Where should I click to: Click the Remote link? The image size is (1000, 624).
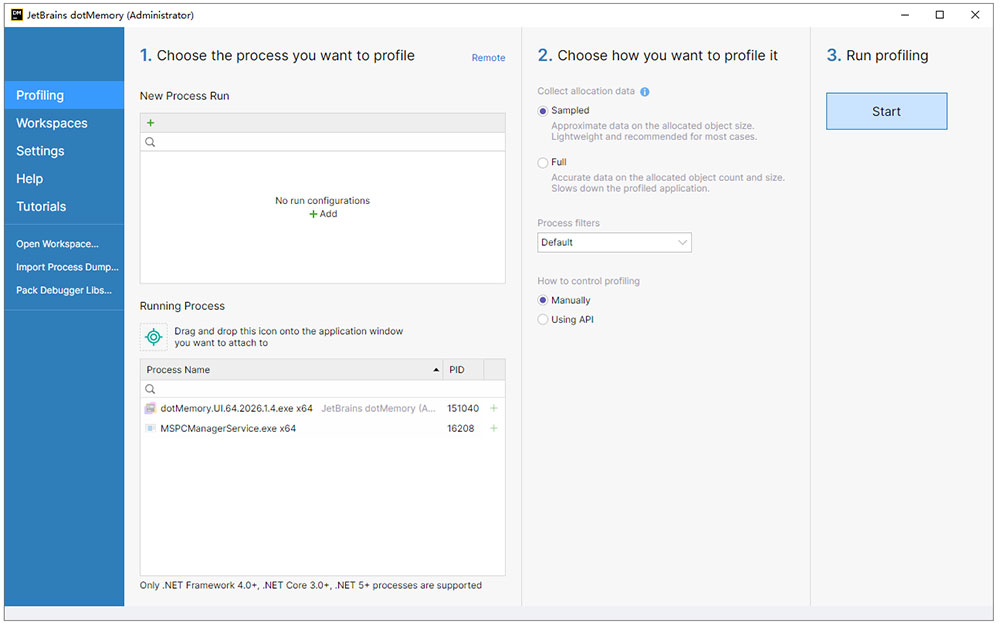coord(489,57)
